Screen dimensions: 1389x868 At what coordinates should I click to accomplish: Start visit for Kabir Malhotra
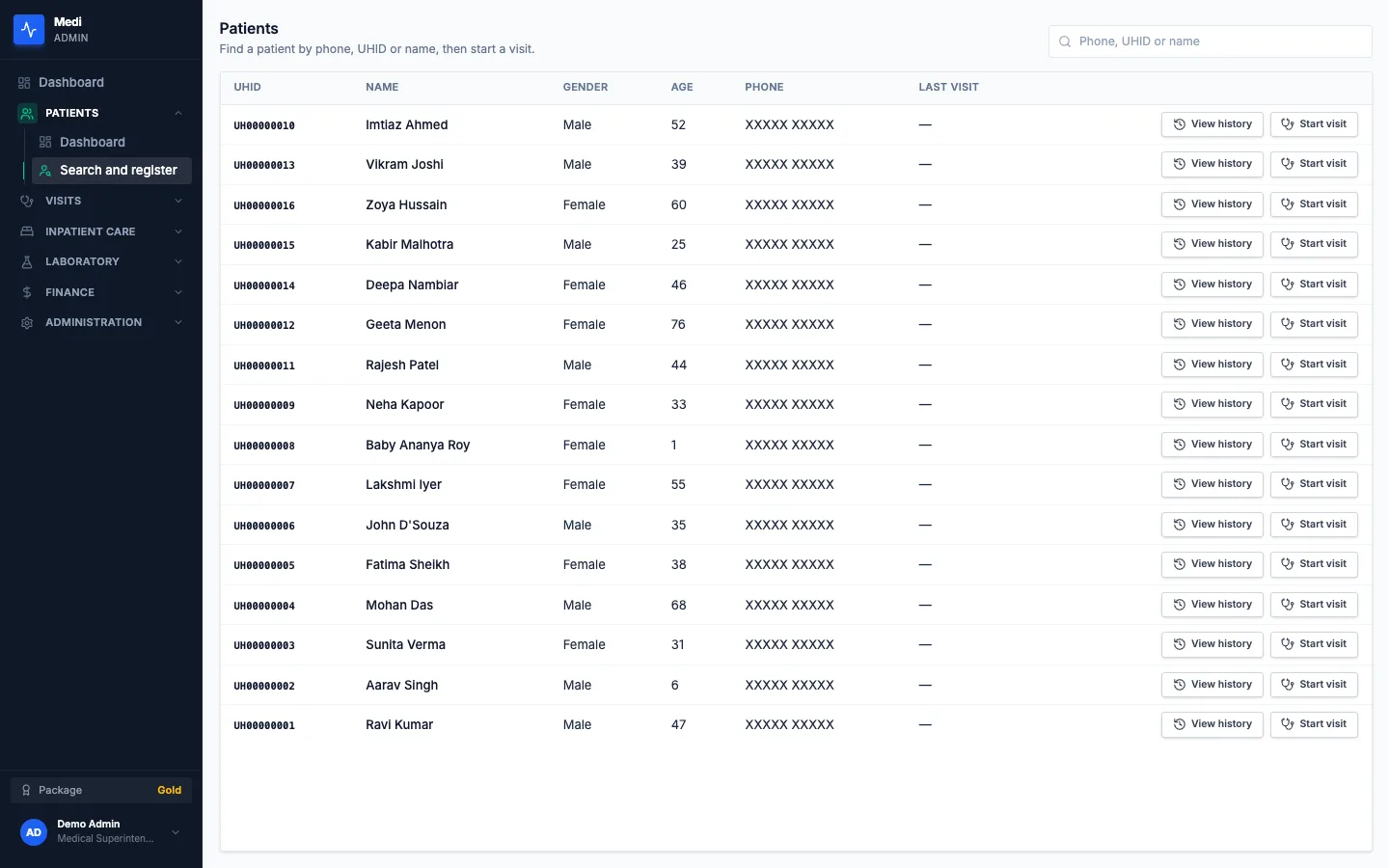(1314, 244)
